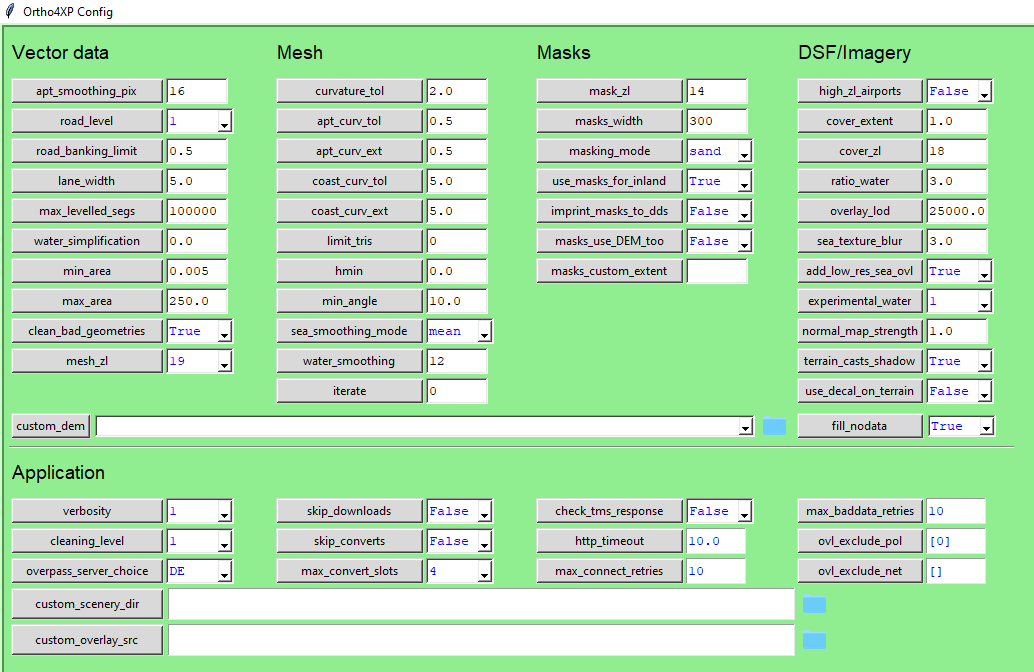Open the experimental_water dropdown
This screenshot has height=672, width=1034.
point(984,301)
